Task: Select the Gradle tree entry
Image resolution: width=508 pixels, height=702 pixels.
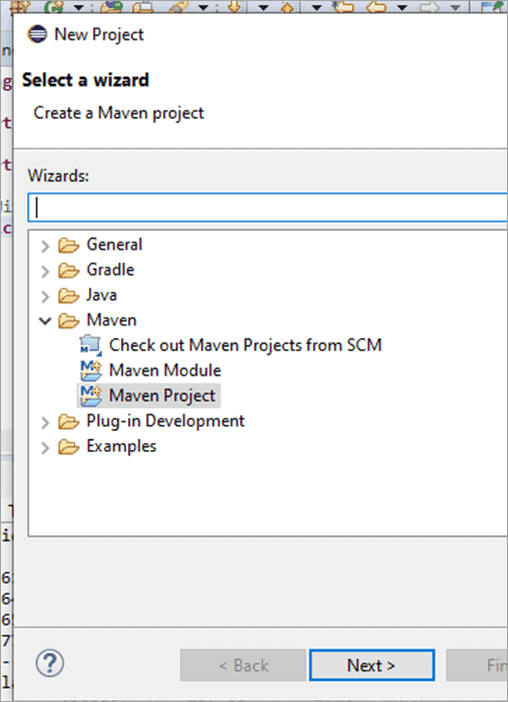Action: tap(111, 270)
